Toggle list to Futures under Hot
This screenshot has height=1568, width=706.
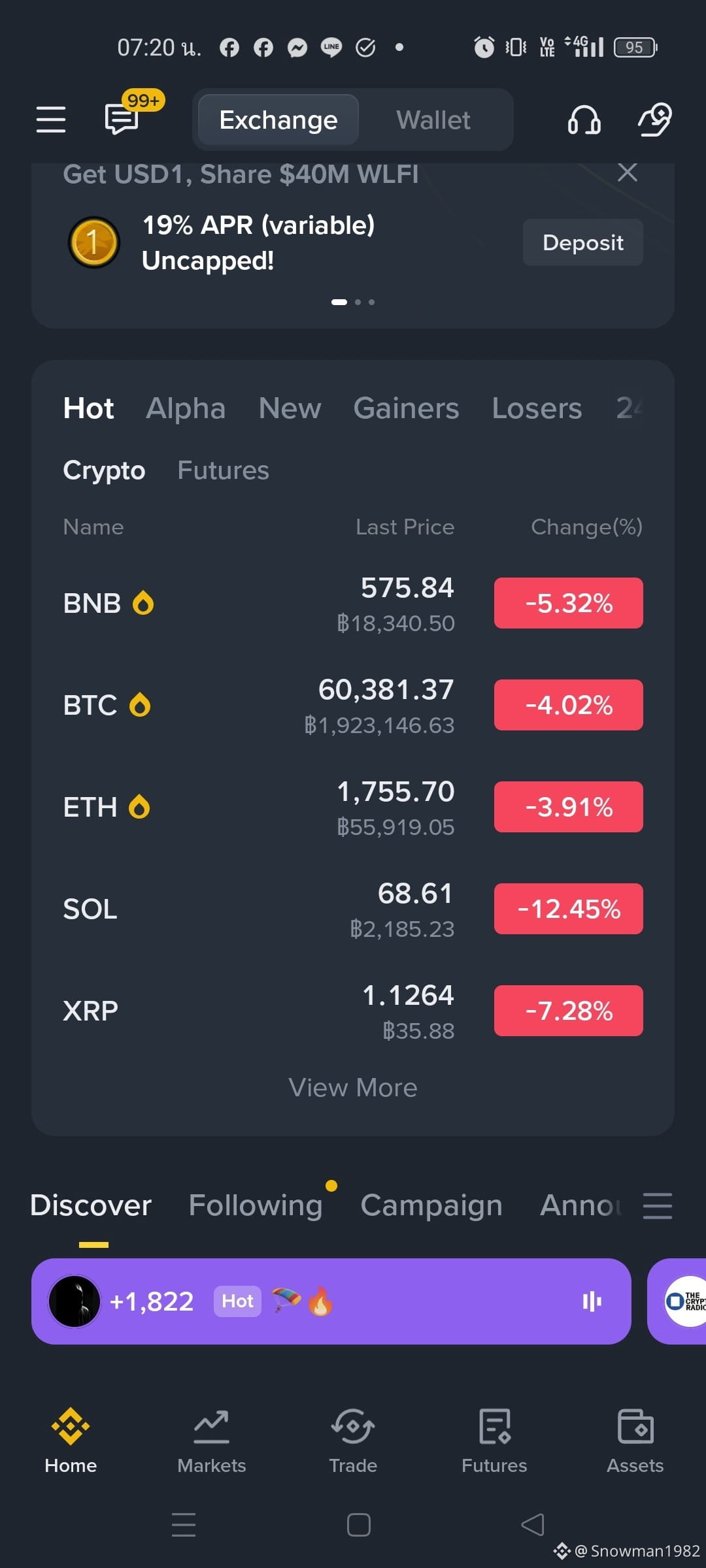pyautogui.click(x=223, y=470)
